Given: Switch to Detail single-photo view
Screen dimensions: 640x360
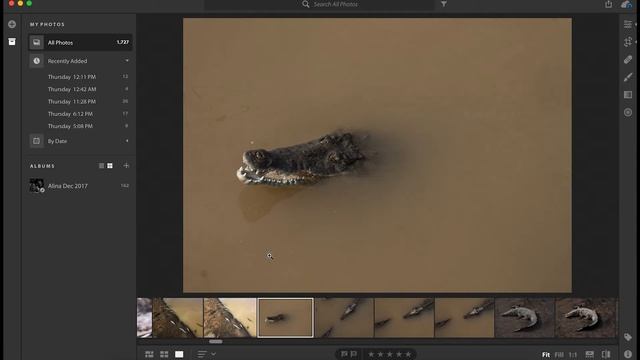Looking at the screenshot, I should tap(179, 354).
